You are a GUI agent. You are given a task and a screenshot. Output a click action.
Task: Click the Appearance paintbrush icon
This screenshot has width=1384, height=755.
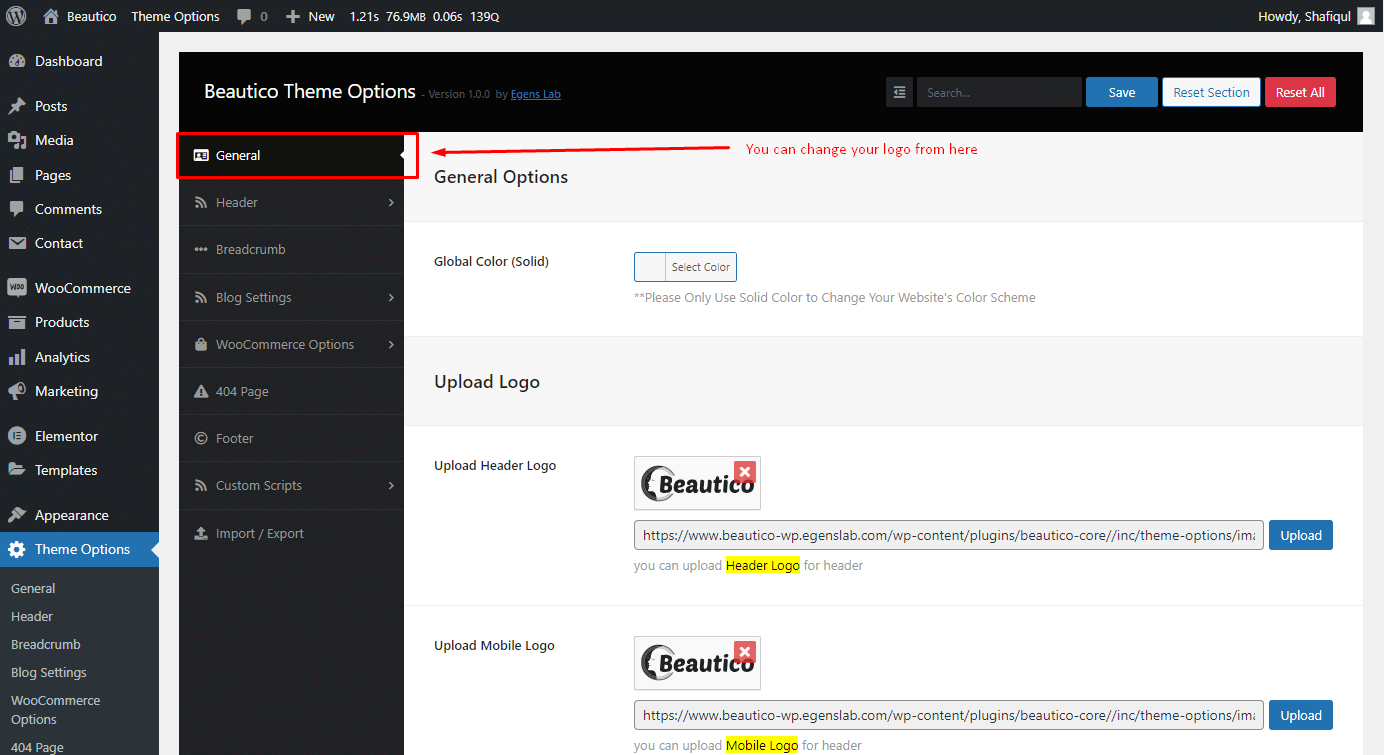click(x=16, y=515)
